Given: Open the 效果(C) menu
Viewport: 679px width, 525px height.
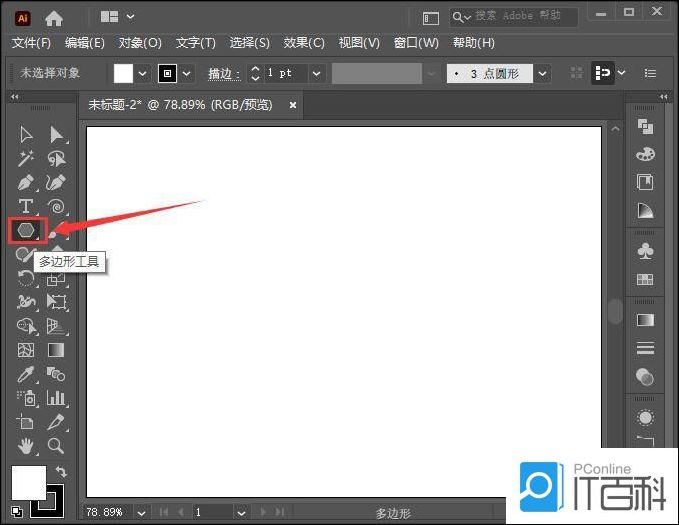Looking at the screenshot, I should point(304,43).
